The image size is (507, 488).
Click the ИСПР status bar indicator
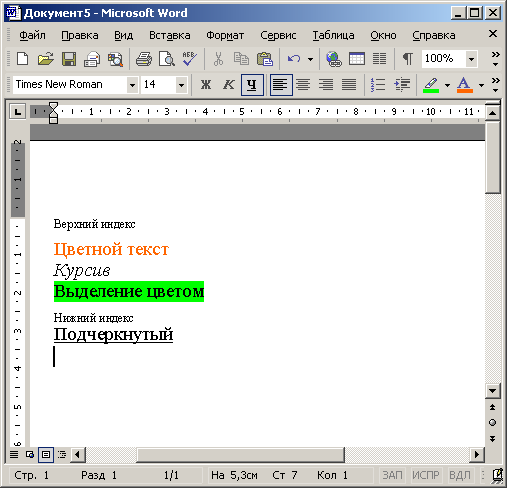(426, 475)
